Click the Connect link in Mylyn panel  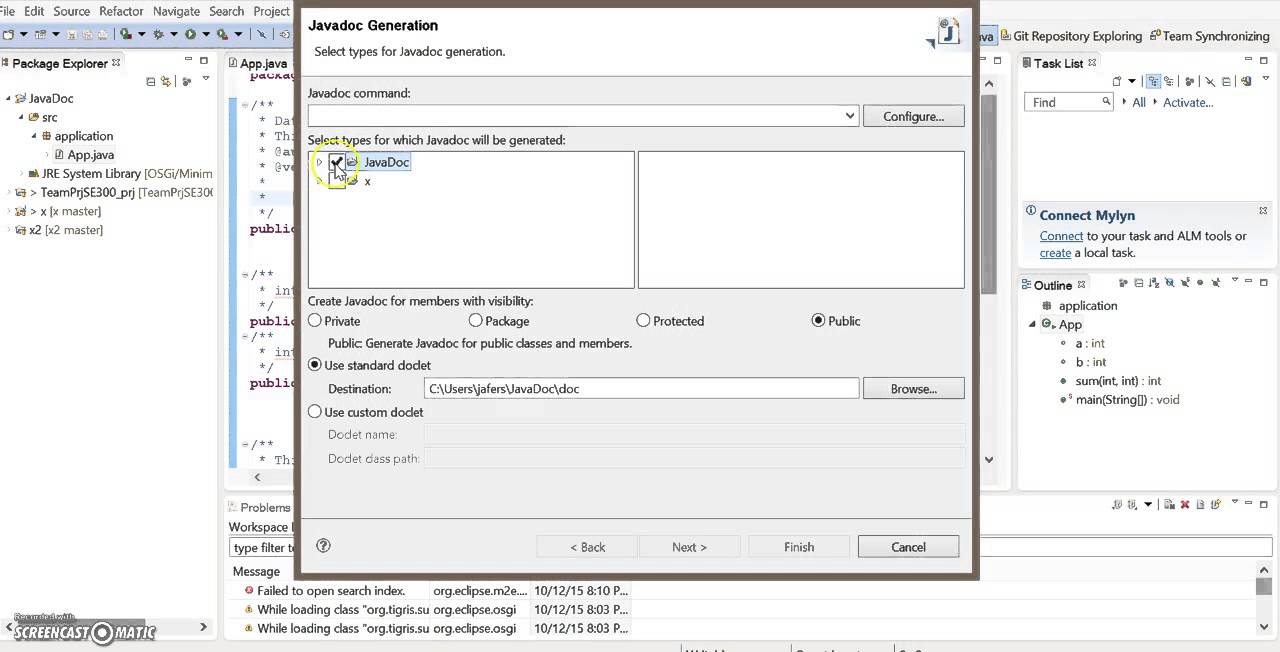tap(1061, 236)
